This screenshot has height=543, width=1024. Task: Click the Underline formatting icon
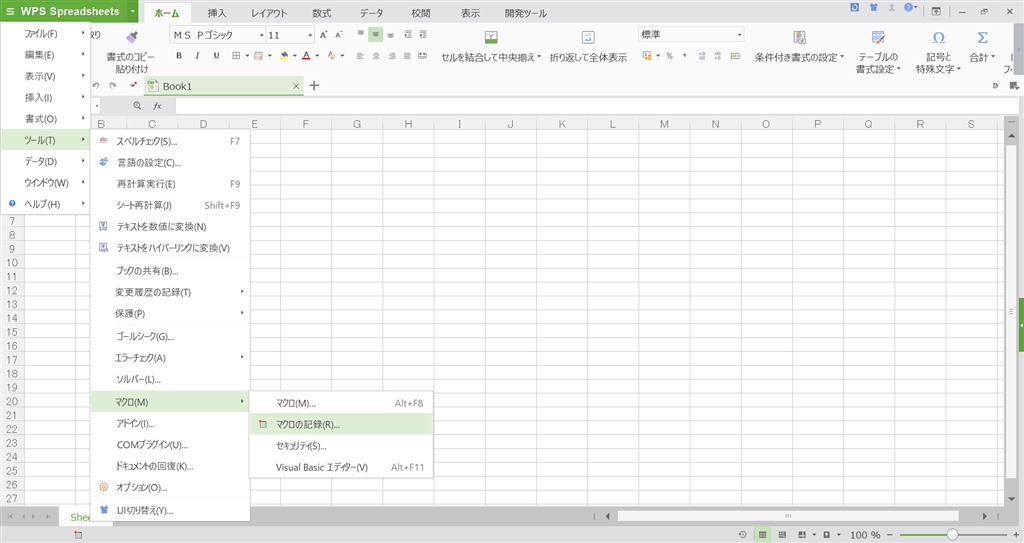[216, 56]
